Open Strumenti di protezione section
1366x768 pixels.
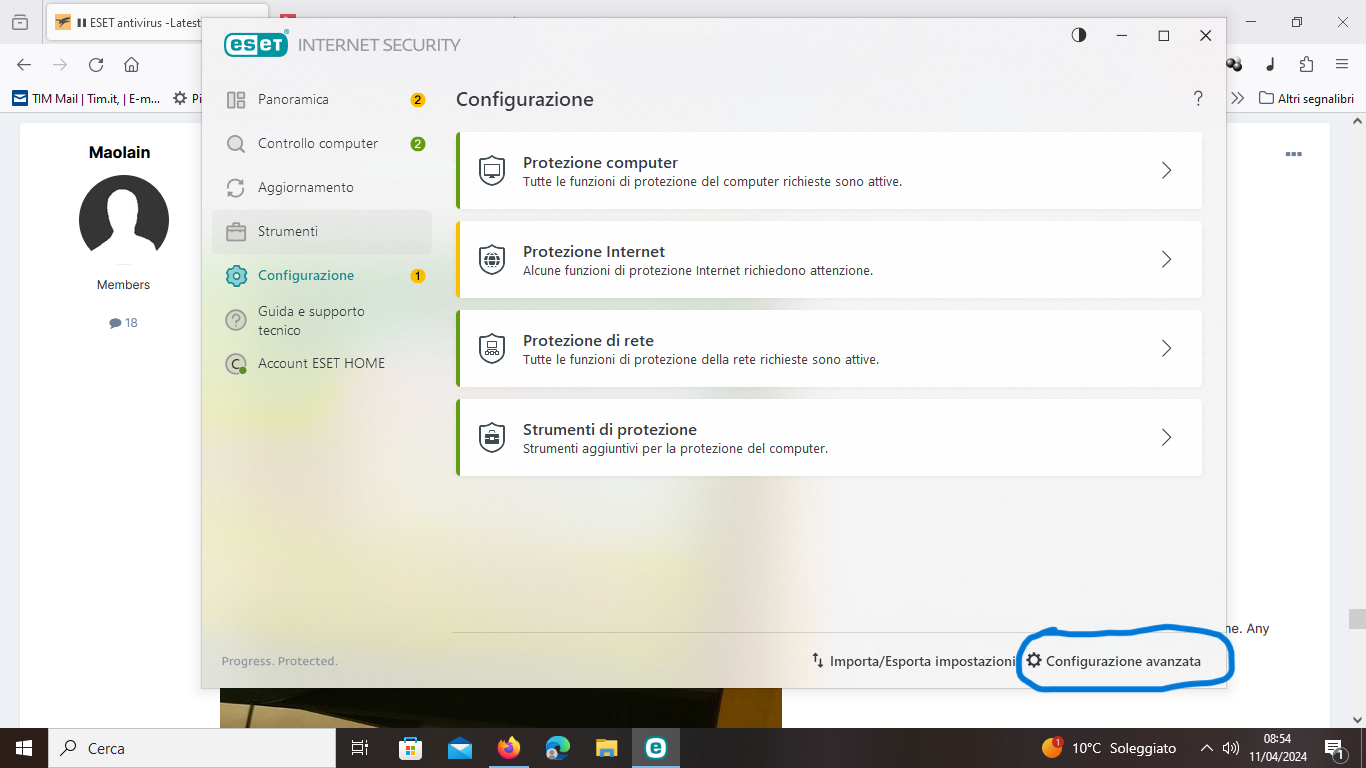[829, 438]
